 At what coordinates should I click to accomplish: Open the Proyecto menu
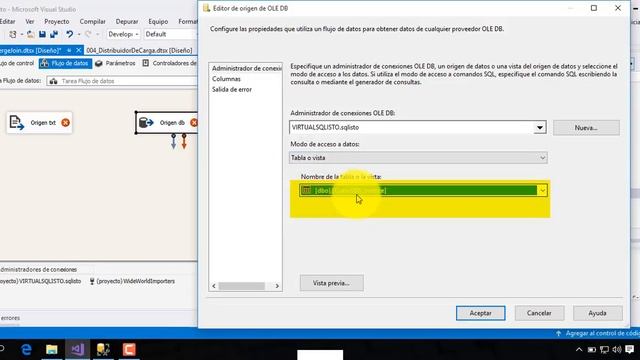[57, 21]
